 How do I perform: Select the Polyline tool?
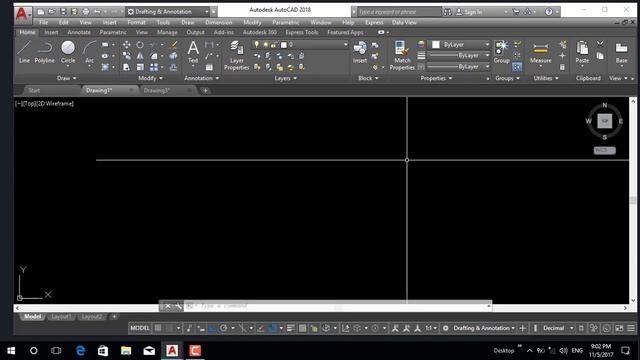[x=44, y=52]
